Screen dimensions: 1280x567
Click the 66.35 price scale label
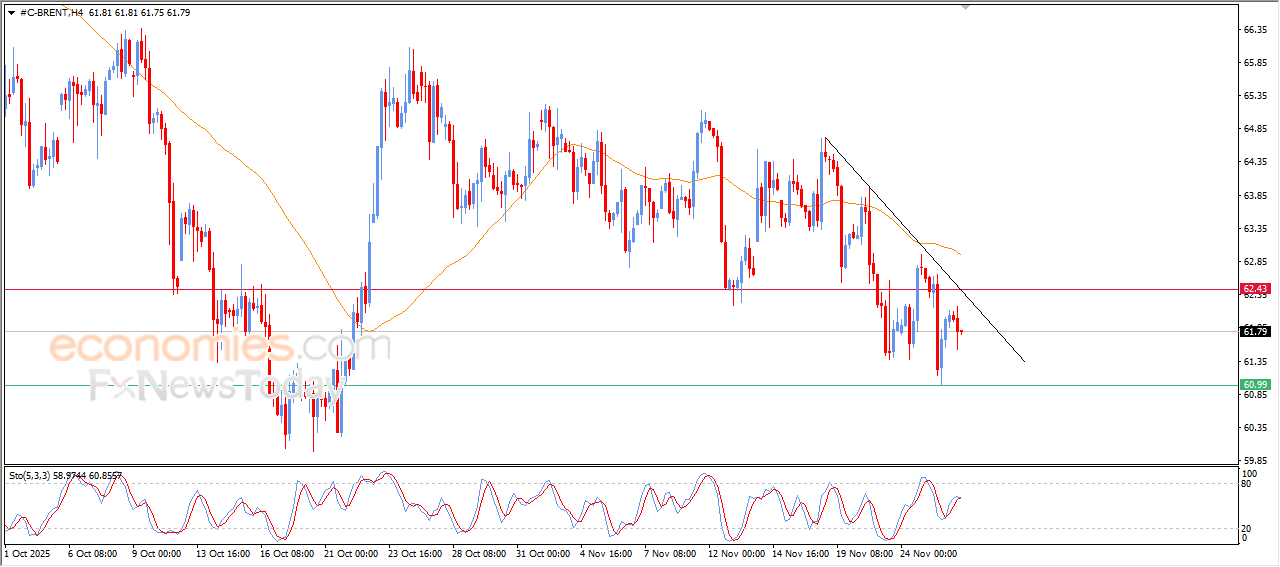point(1255,30)
